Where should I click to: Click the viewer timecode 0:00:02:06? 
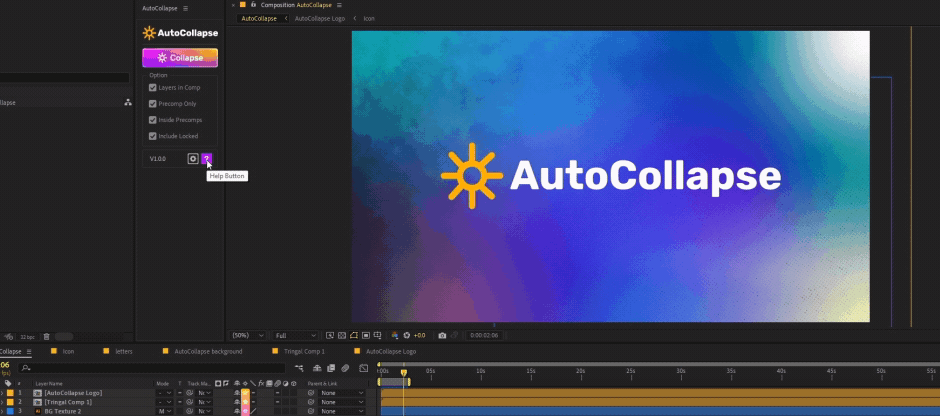tap(484, 336)
